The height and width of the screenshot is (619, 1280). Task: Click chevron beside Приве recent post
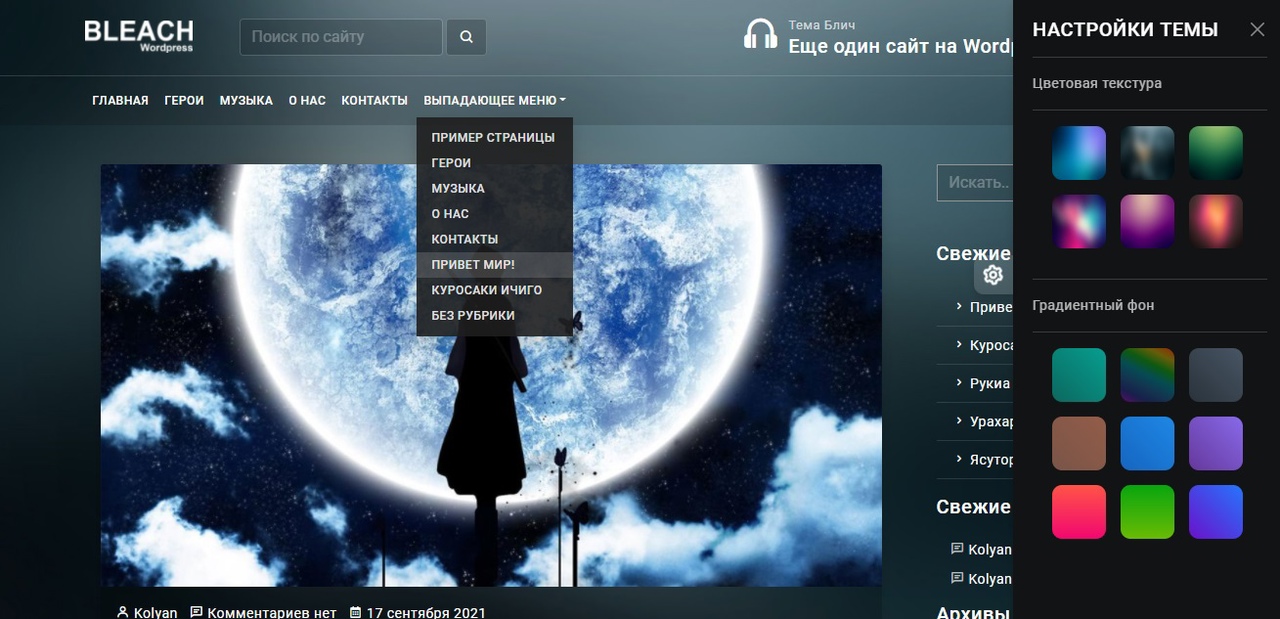[959, 307]
